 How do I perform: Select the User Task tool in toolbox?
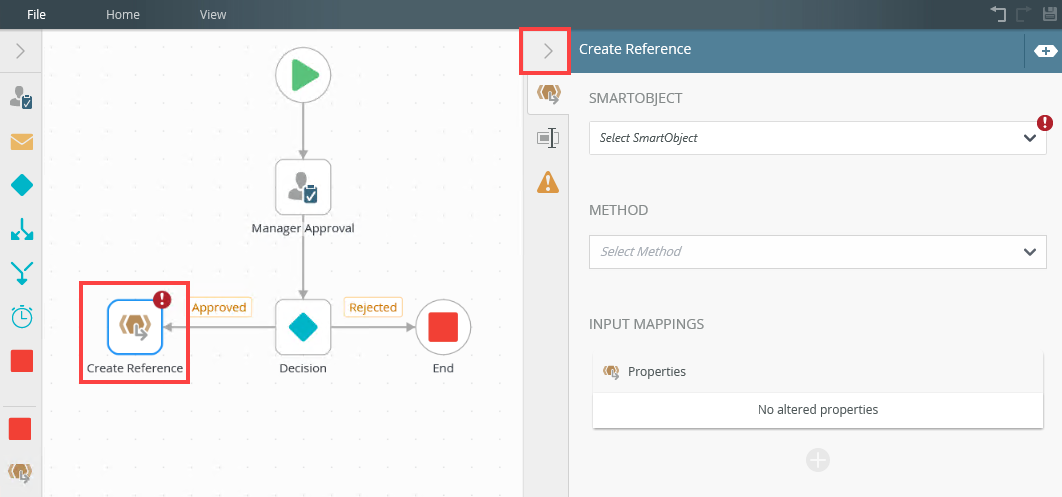(x=21, y=97)
